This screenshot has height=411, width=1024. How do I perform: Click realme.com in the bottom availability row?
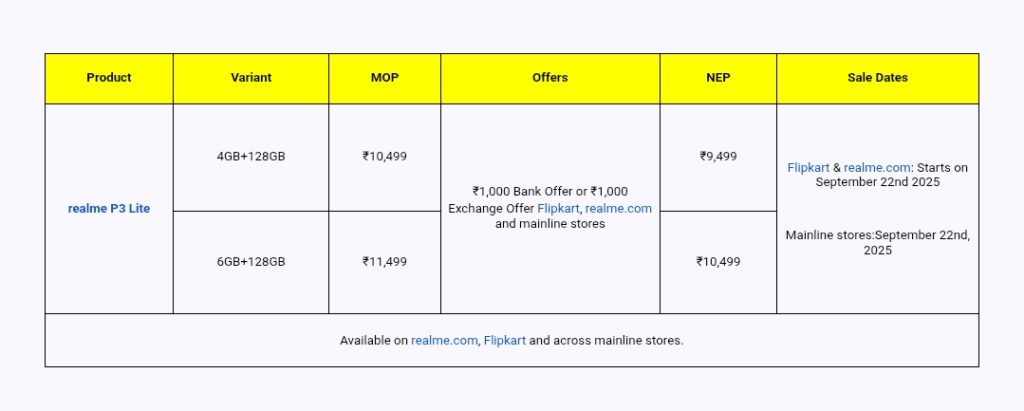point(444,340)
